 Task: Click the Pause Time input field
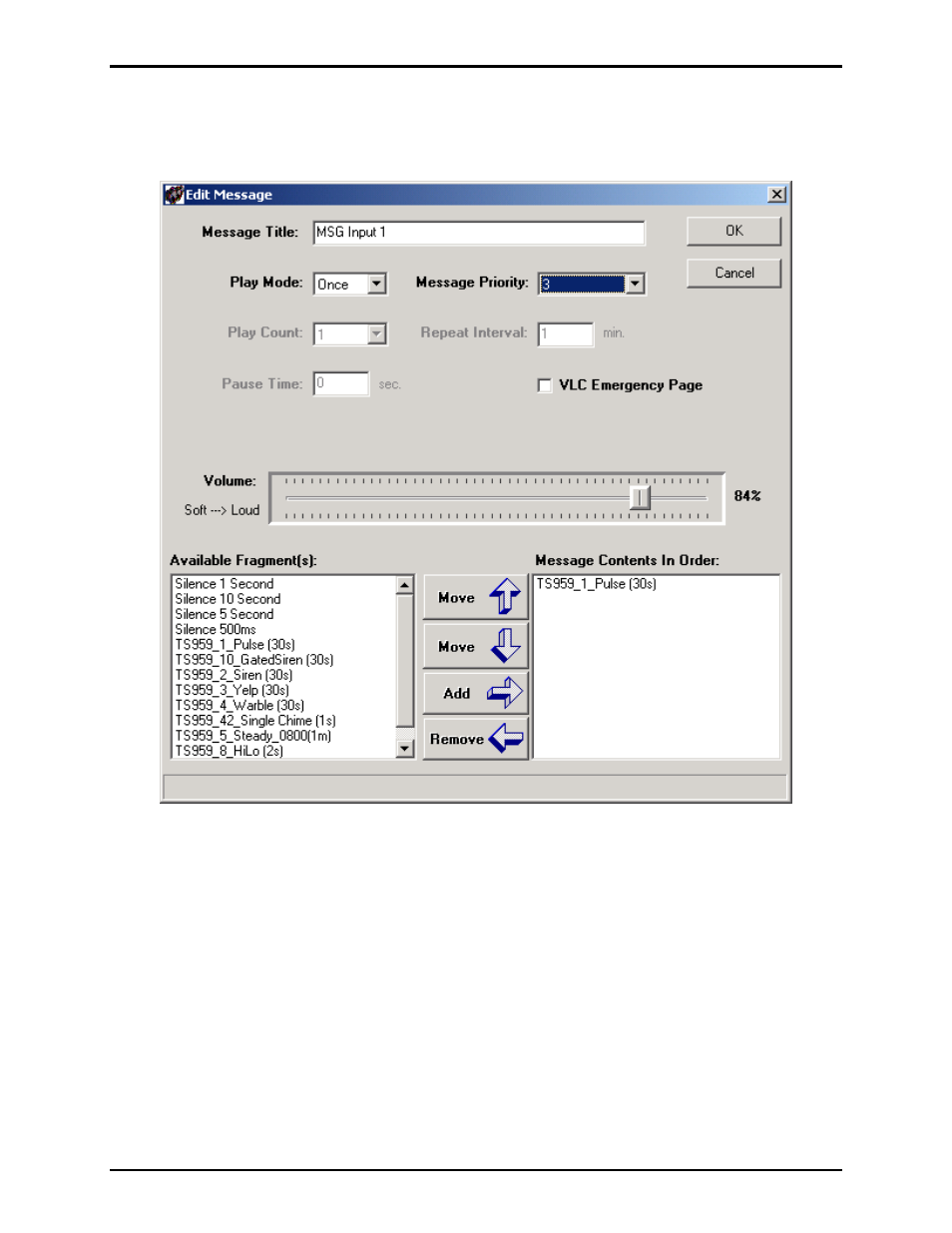point(341,383)
